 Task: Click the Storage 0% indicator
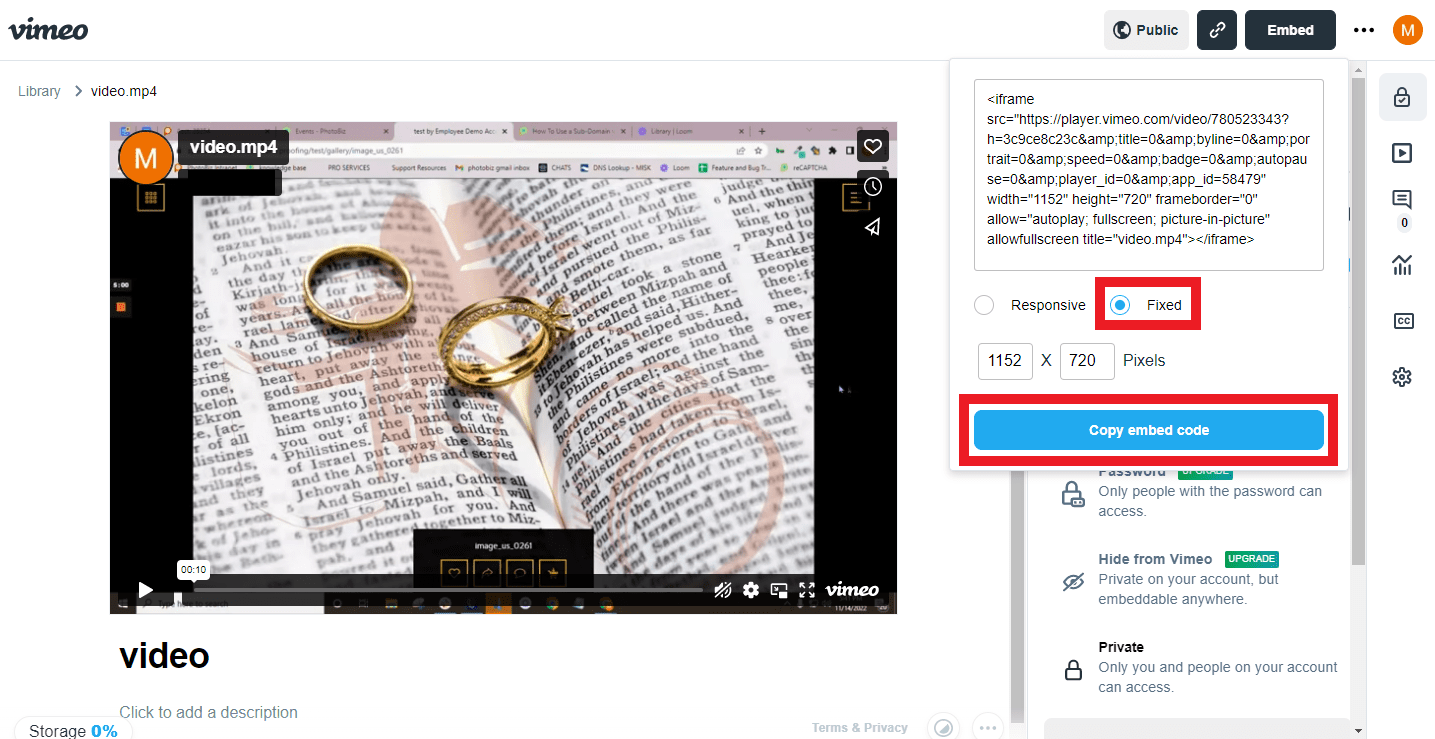pos(73,730)
